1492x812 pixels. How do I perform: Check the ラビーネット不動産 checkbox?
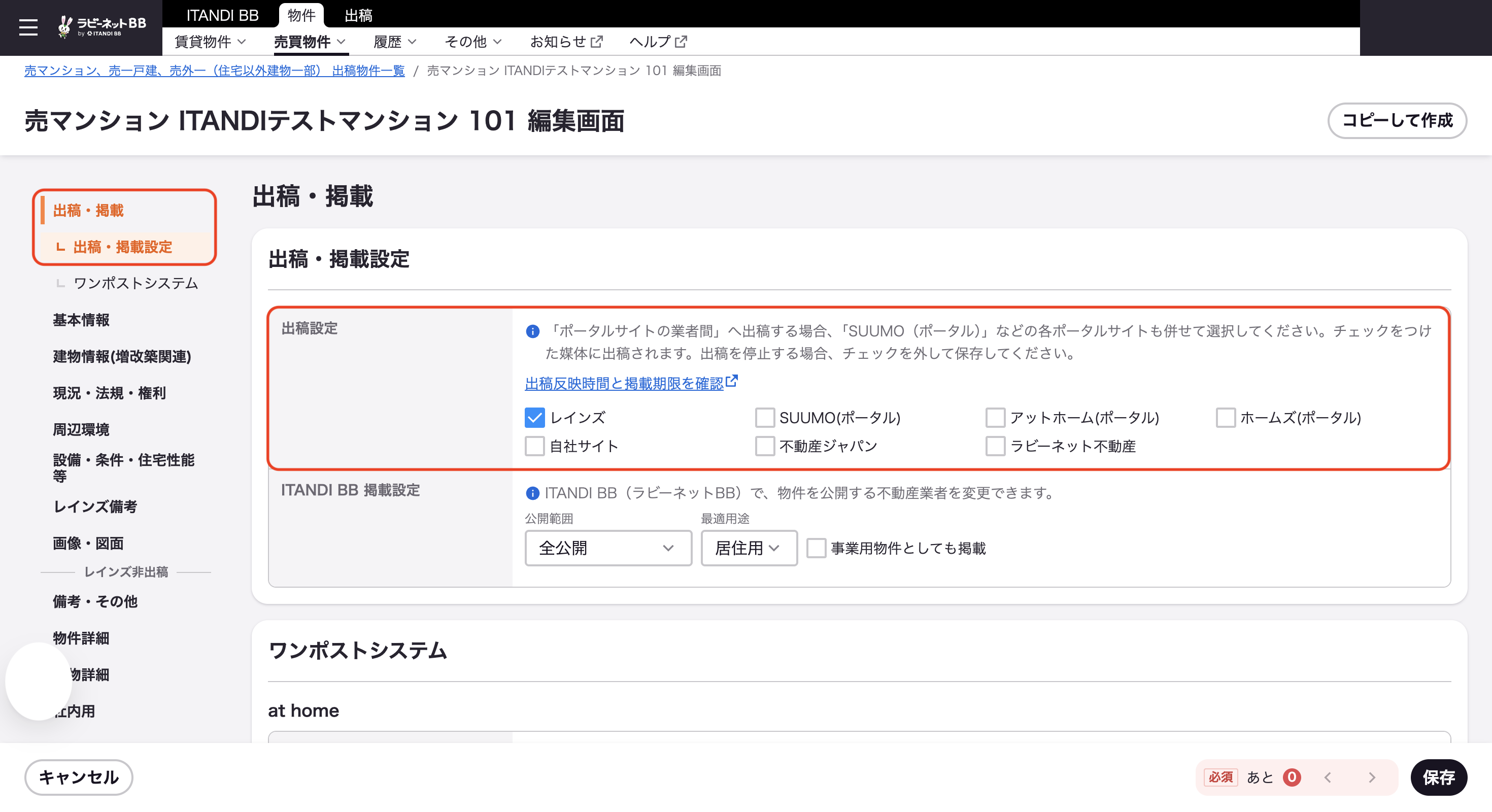pyautogui.click(x=995, y=446)
